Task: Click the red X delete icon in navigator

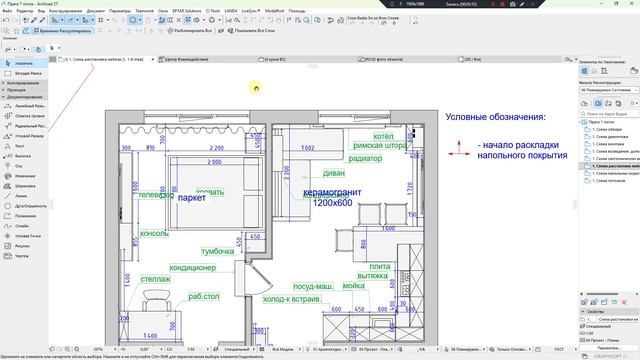Action: point(624,302)
